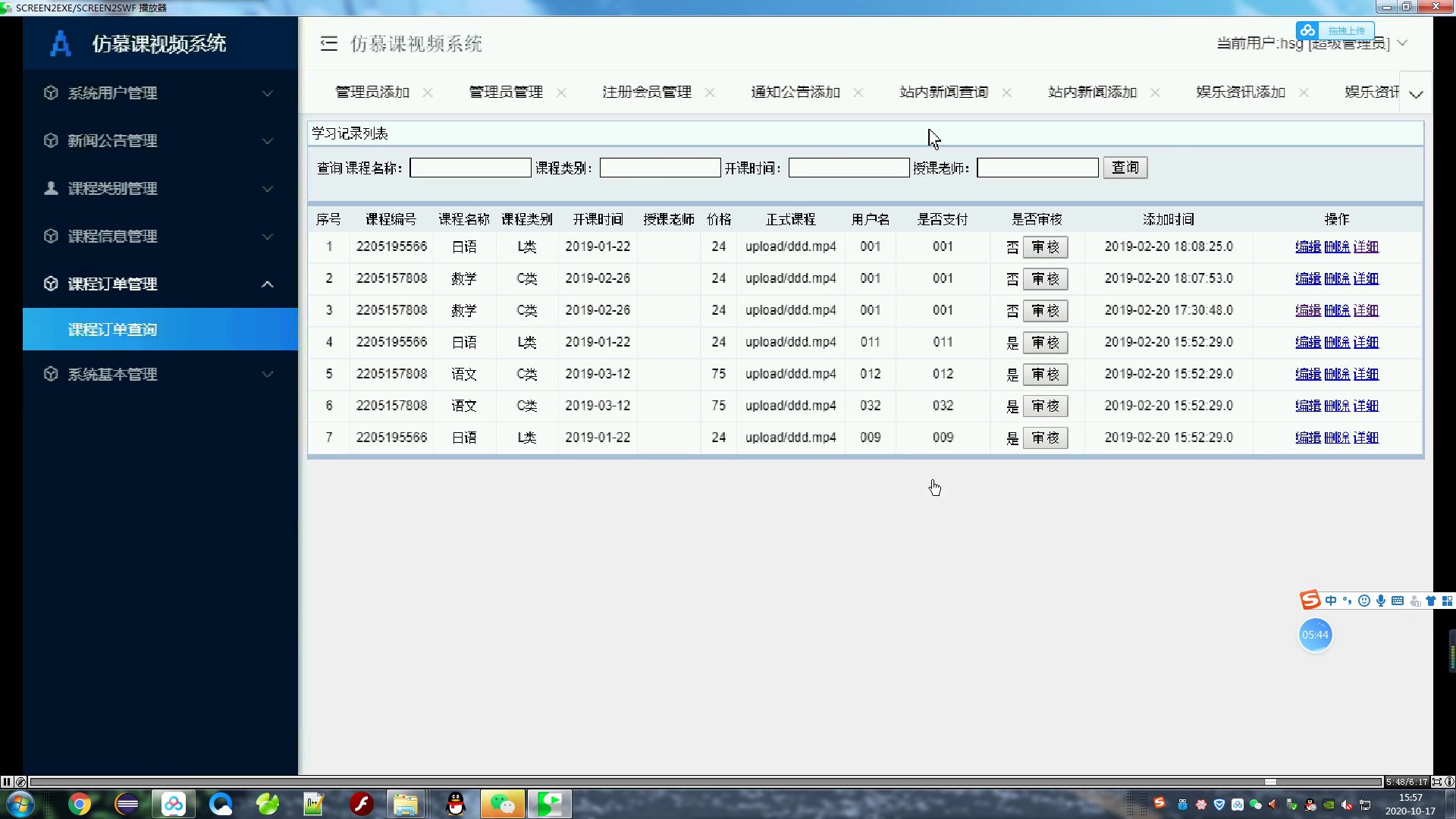This screenshot has height=819, width=1456.
Task: Click the cube icon beside 课程订单管理
Action: pos(51,284)
